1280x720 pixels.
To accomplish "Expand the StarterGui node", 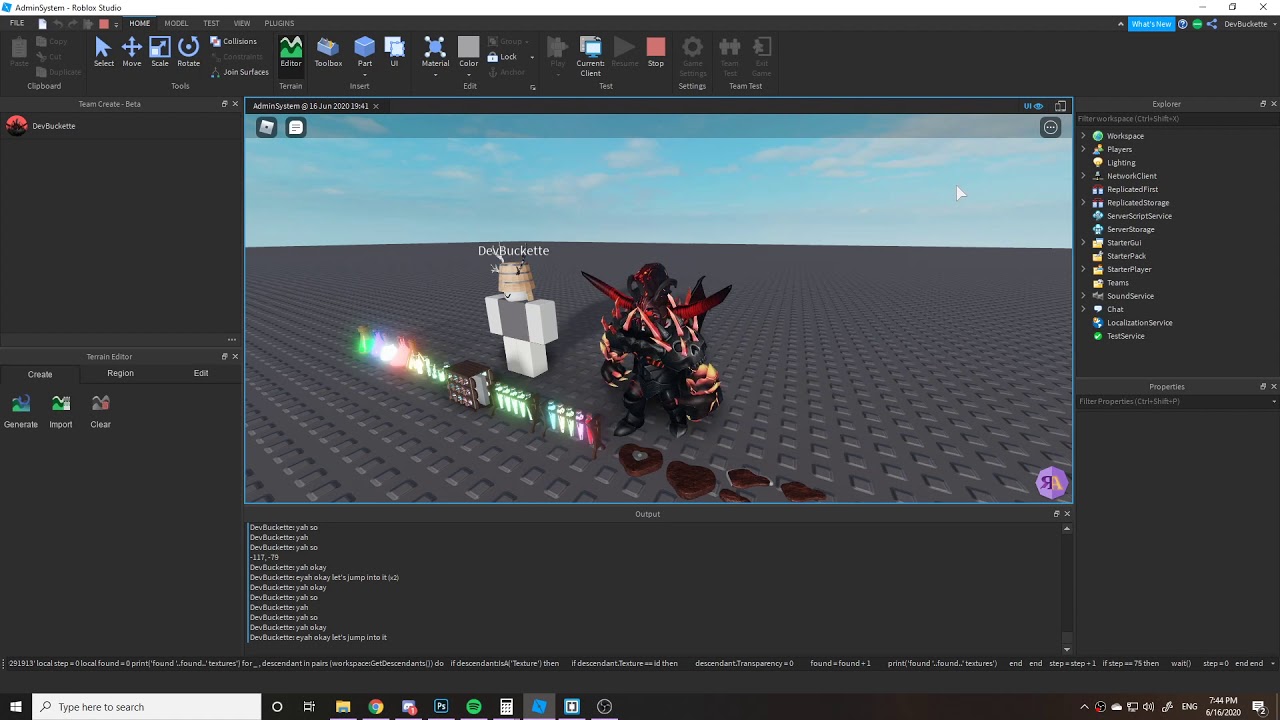I will (1083, 243).
